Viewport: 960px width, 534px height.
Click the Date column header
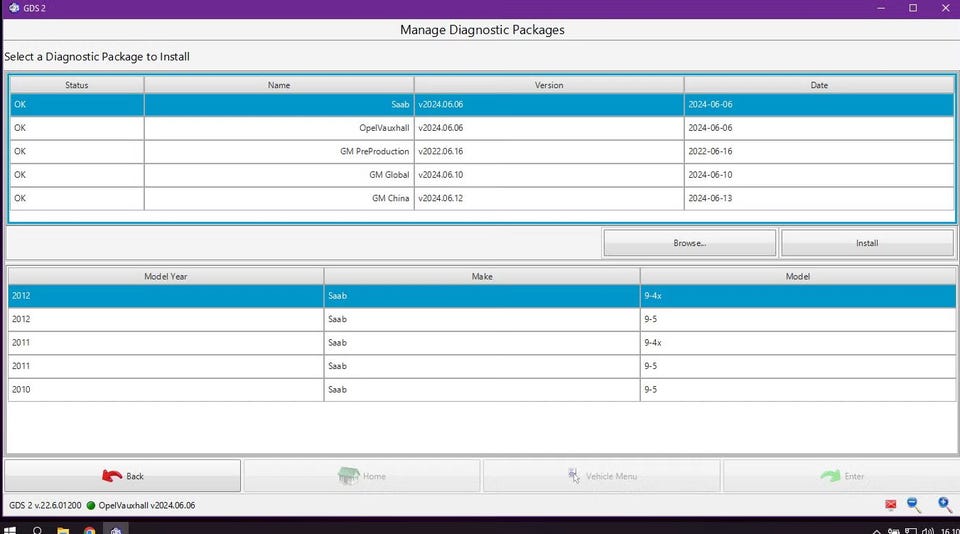pyautogui.click(x=819, y=85)
